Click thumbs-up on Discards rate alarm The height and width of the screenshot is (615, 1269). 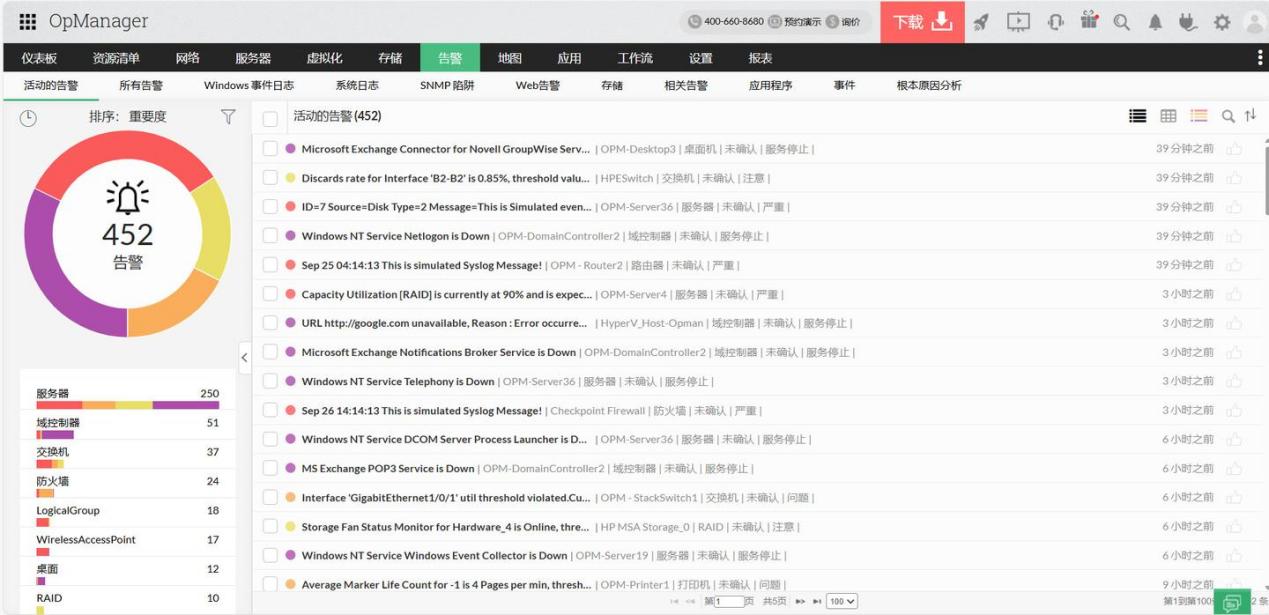coord(1234,178)
